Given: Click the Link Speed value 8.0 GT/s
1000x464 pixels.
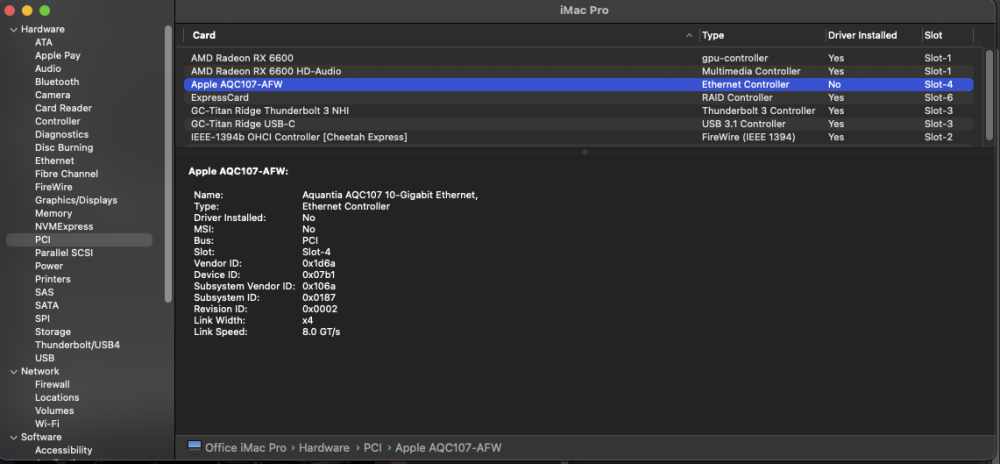Looking at the screenshot, I should (x=321, y=332).
